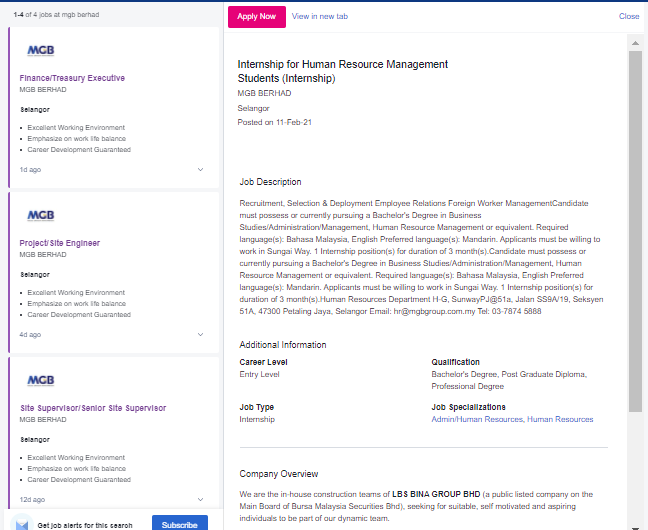
Task: Click MGB logo on Project/Site Engineer card
Action: coord(40,215)
